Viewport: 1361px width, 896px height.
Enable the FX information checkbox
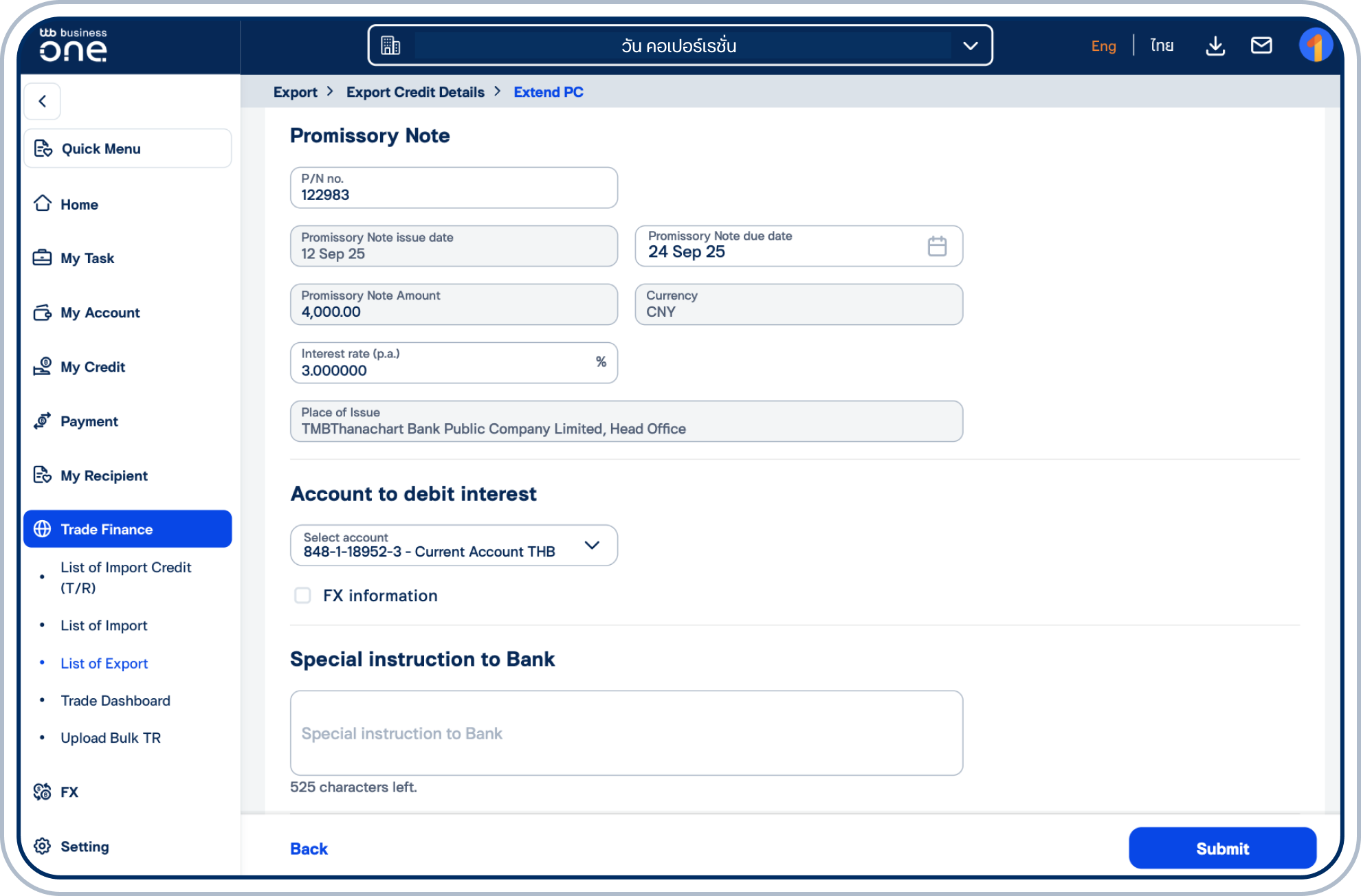(x=302, y=596)
